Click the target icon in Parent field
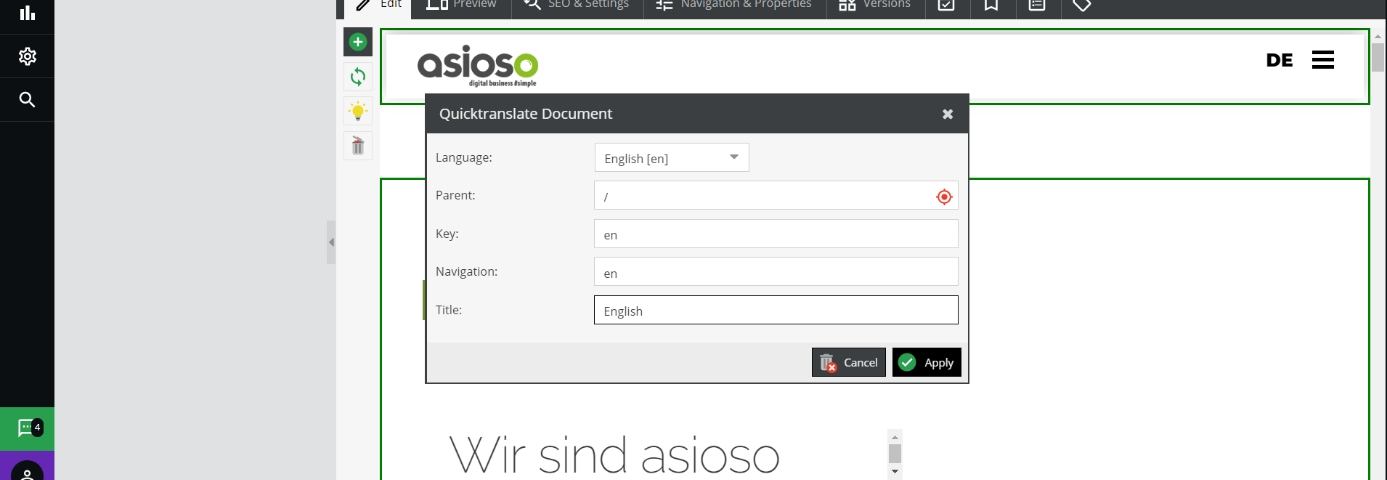The width and height of the screenshot is (1387, 480). [x=943, y=197]
